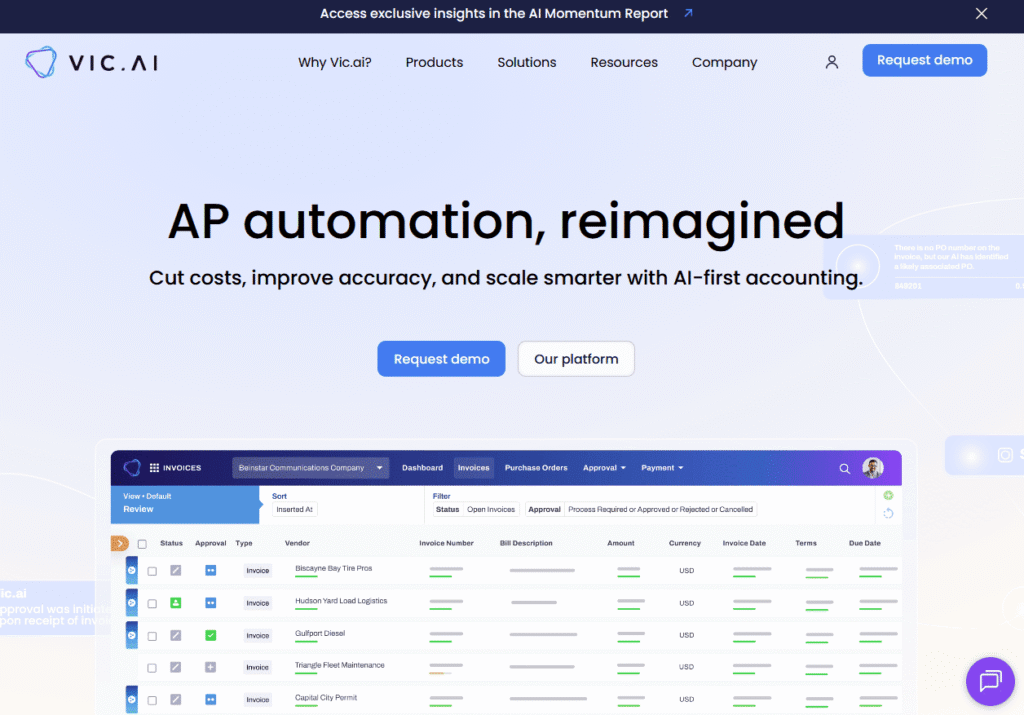The image size is (1024, 715).
Task: Dismiss the announcement banner with X
Action: 981,14
